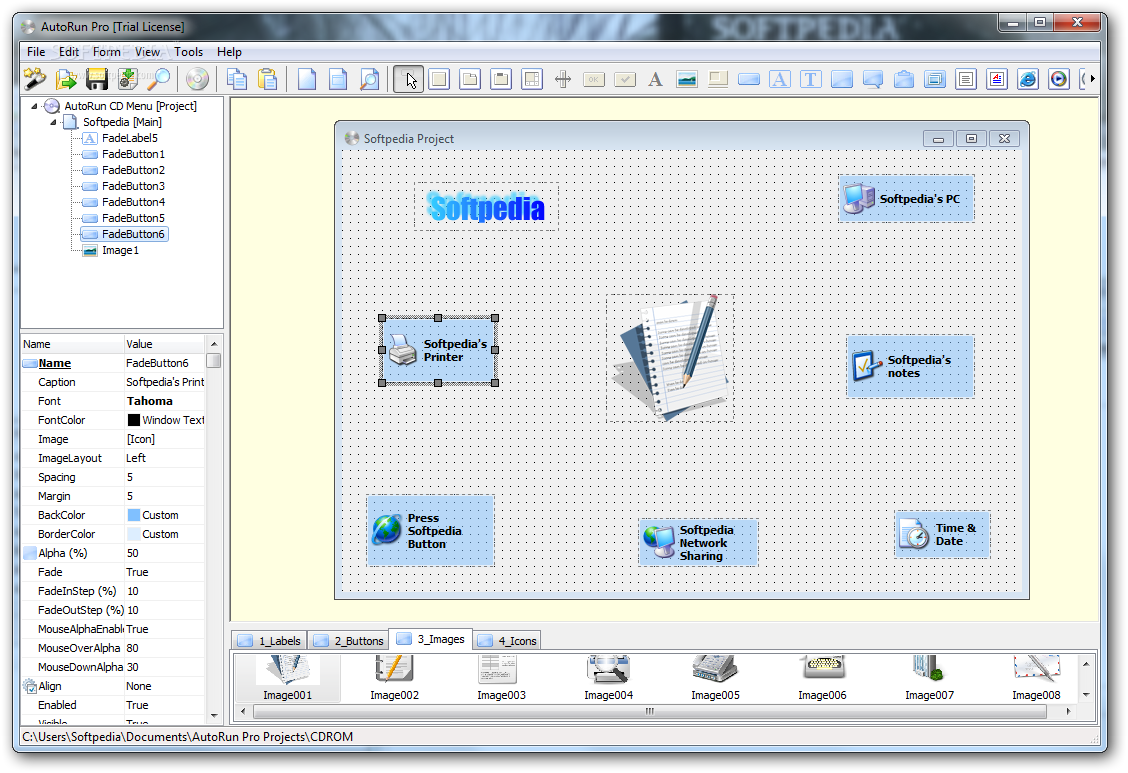This screenshot has height=773, width=1128.
Task: Click the black FontColor swatch
Action: (134, 420)
